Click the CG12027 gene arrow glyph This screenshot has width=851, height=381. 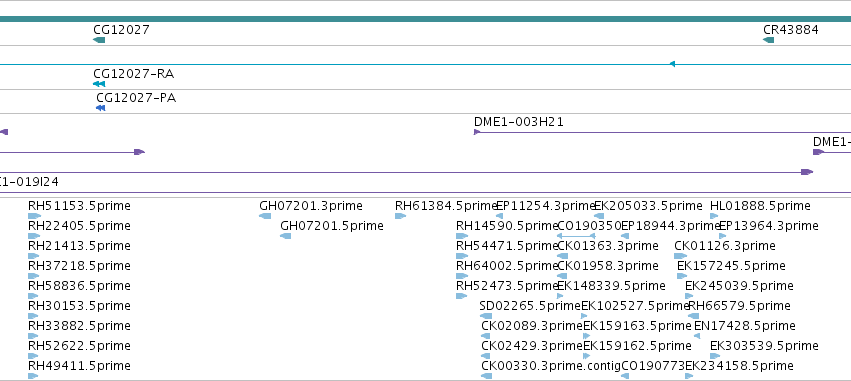(x=99, y=40)
